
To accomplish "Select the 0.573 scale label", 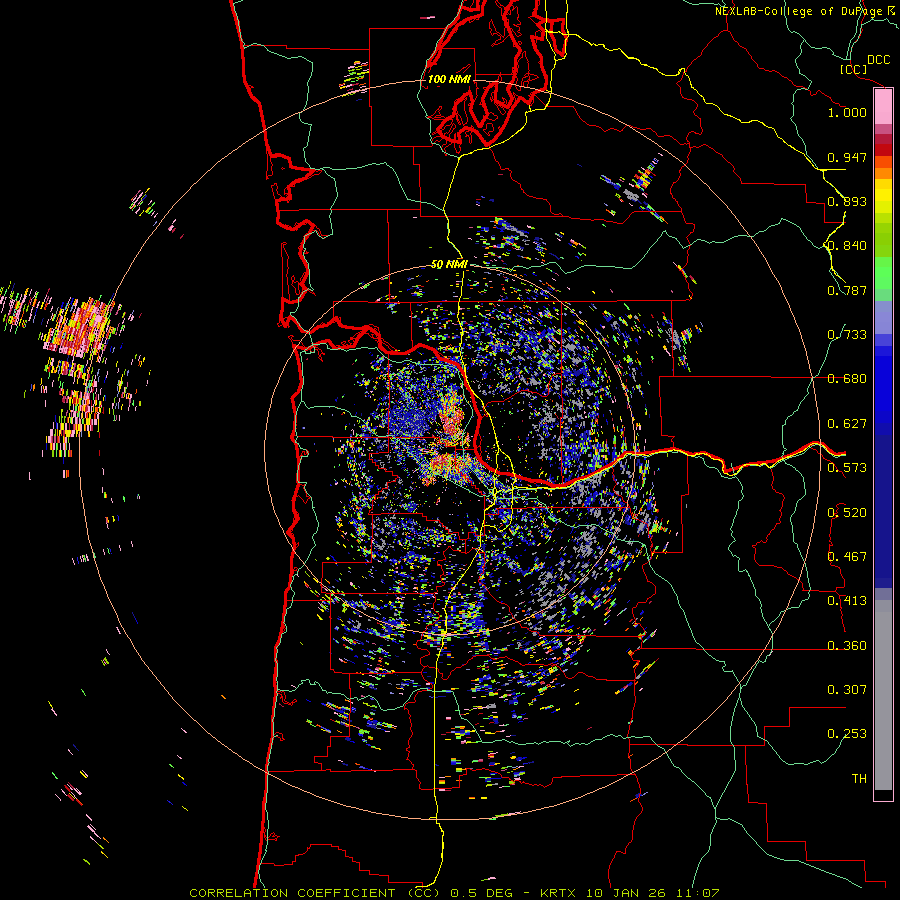I will pyautogui.click(x=847, y=467).
